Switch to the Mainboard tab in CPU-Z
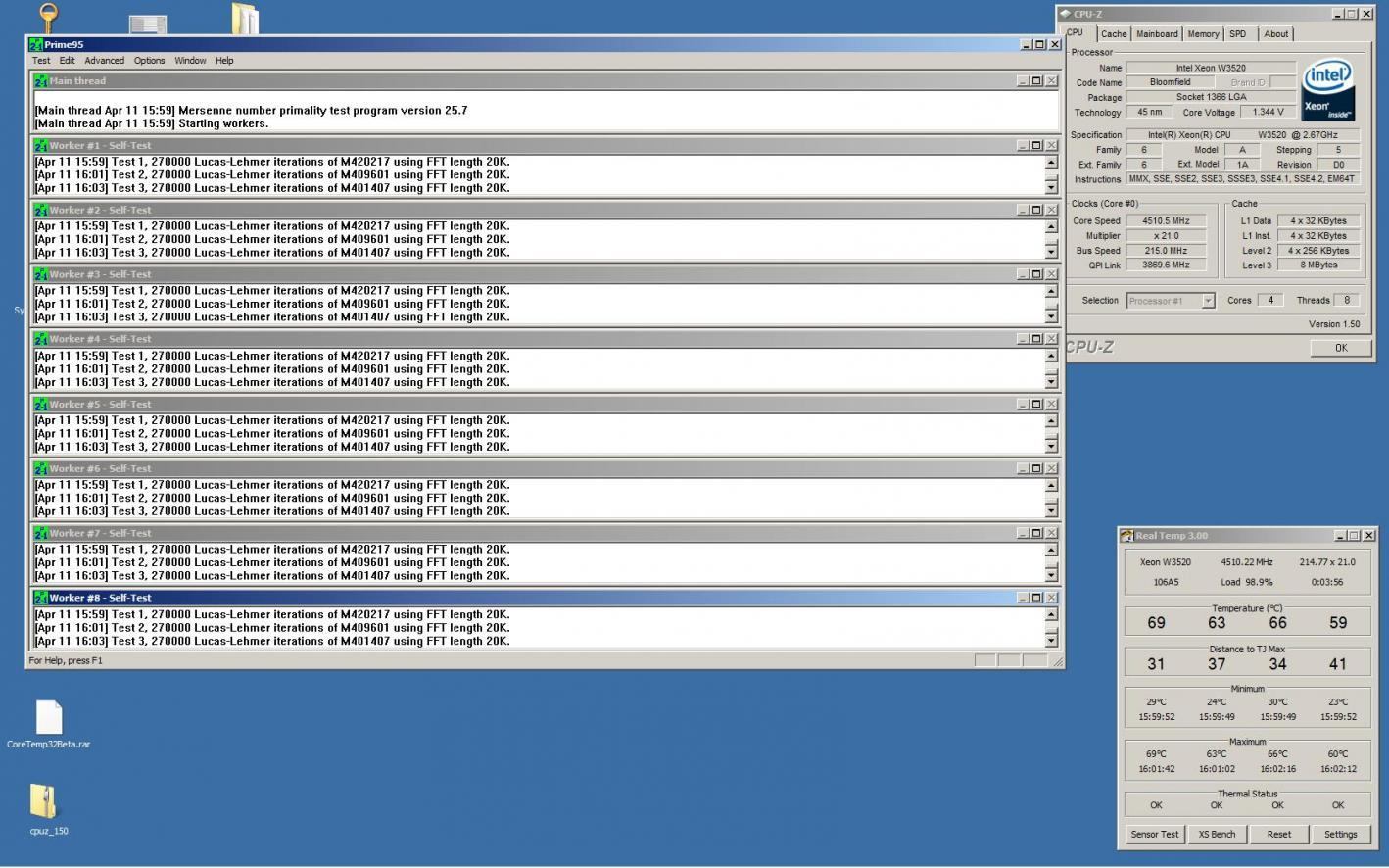1389x868 pixels. (x=1157, y=34)
